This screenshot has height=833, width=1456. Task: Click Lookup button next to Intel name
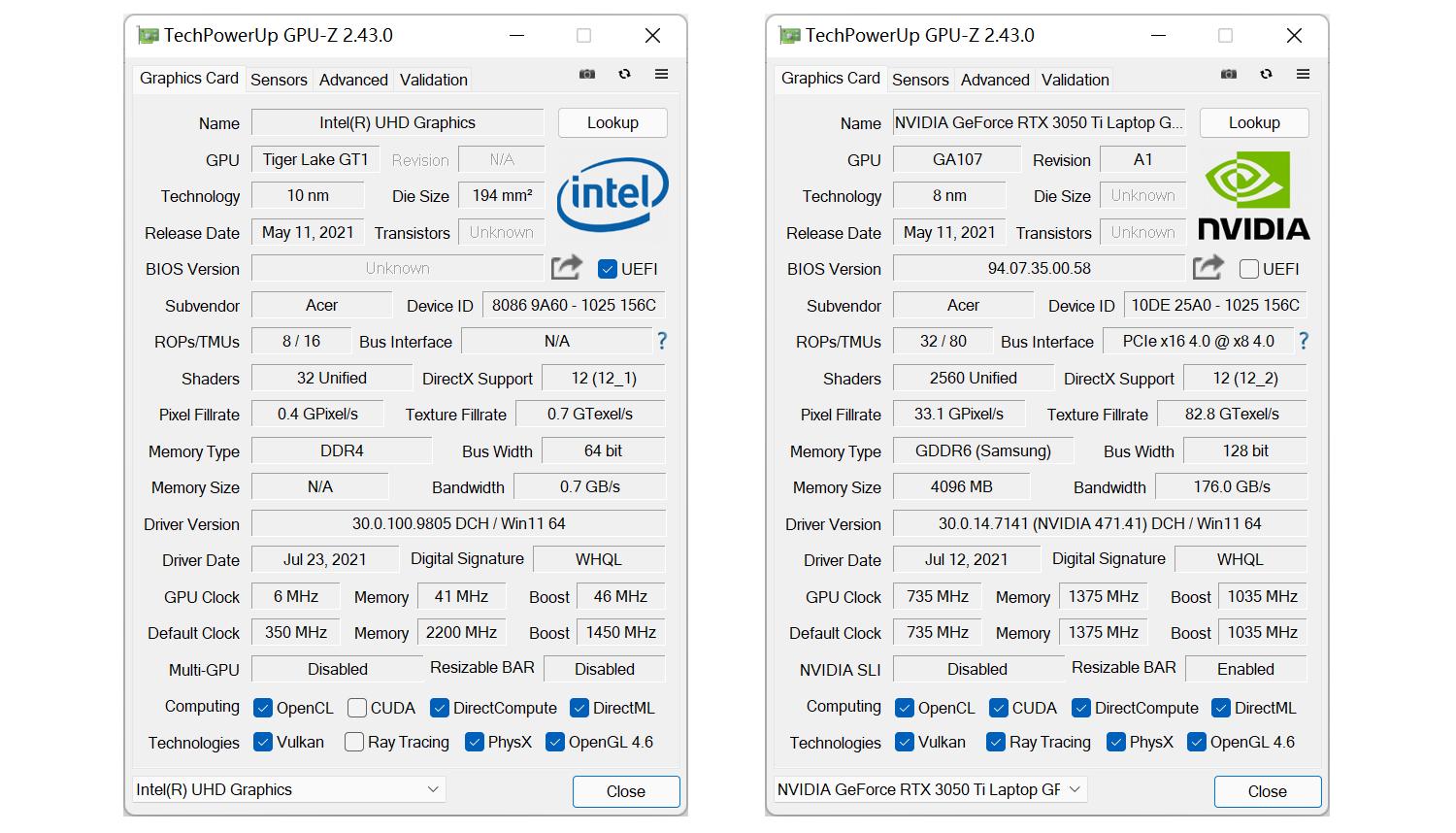tap(612, 122)
